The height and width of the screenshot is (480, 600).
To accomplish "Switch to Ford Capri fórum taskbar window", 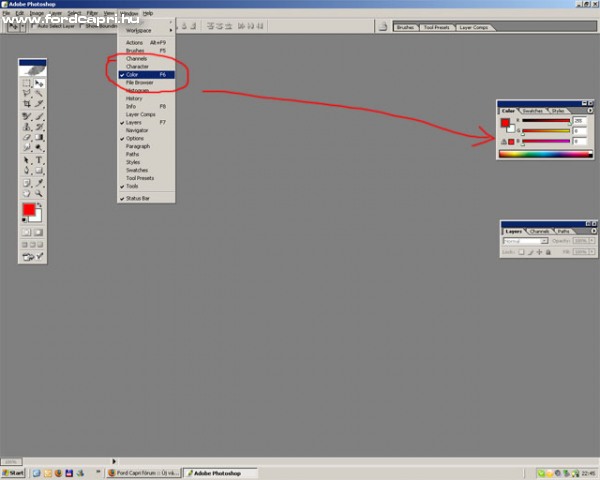I will (143, 473).
